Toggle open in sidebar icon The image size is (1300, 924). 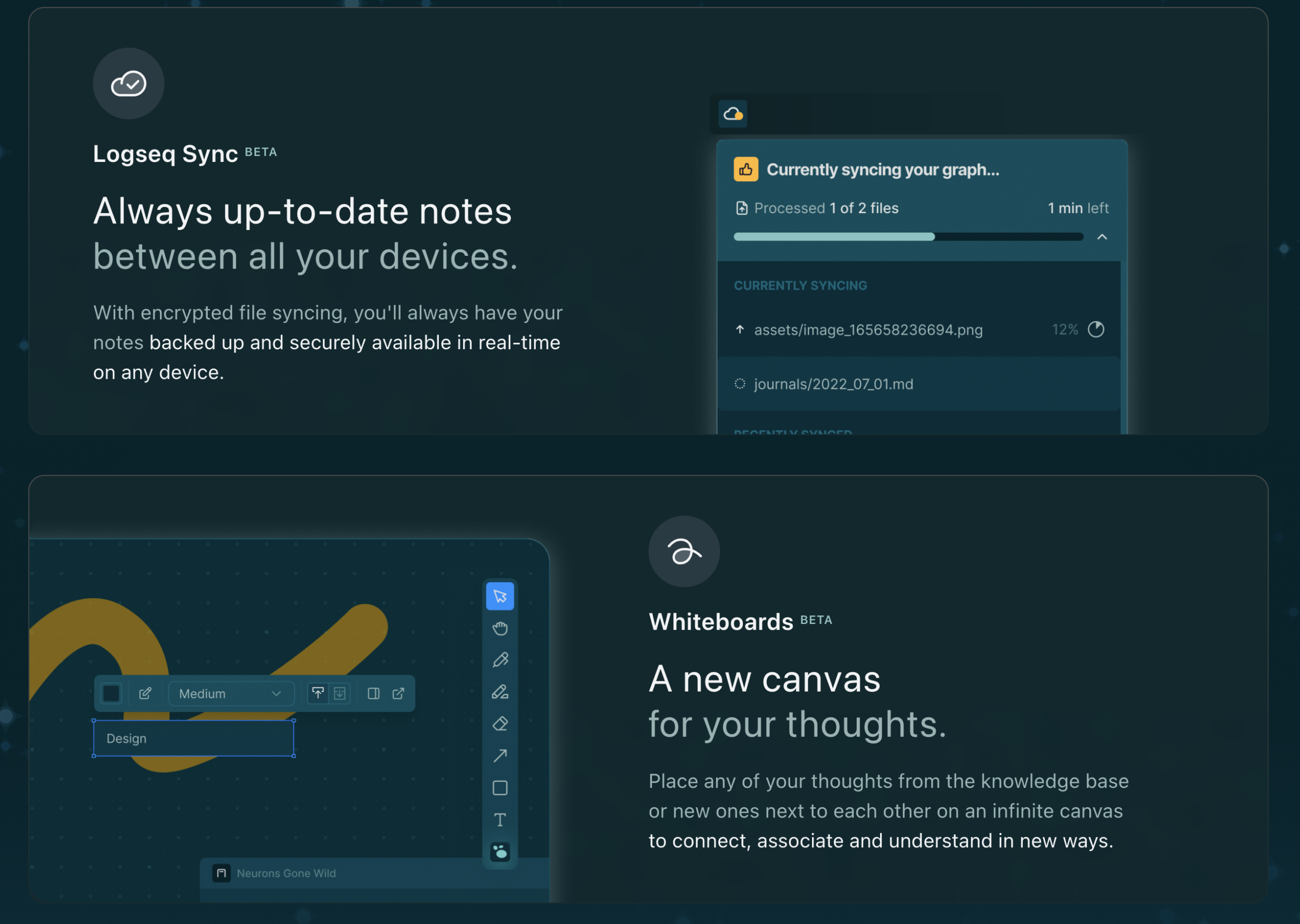[x=373, y=693]
